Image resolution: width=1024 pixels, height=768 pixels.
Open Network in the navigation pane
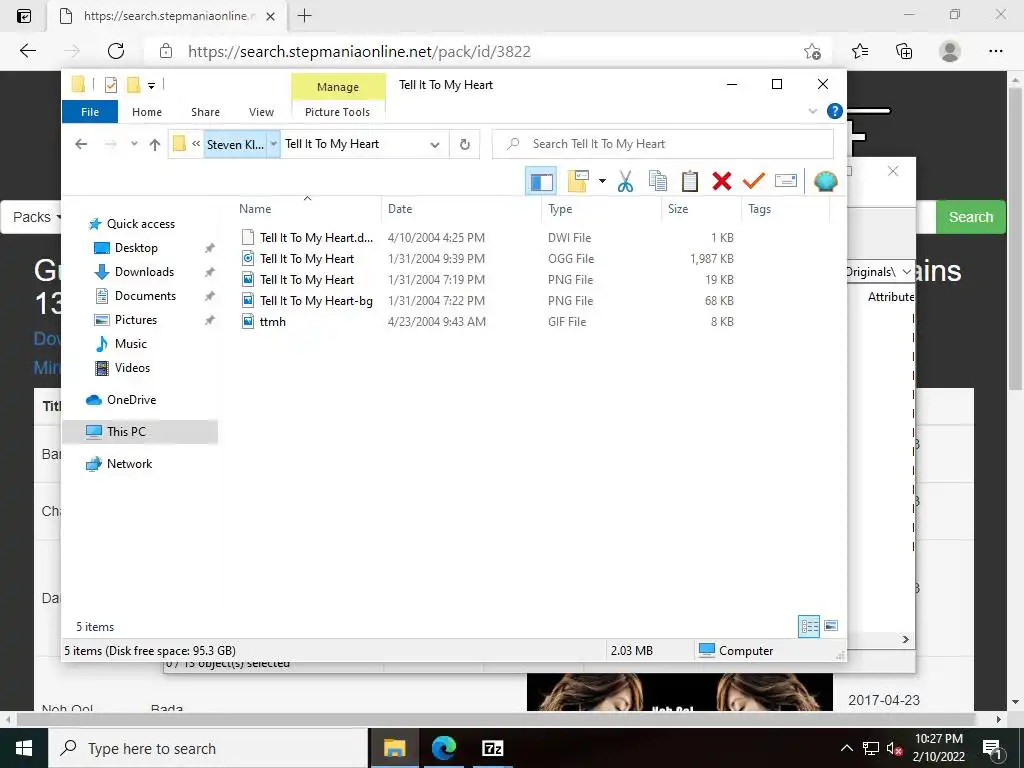coord(129,464)
